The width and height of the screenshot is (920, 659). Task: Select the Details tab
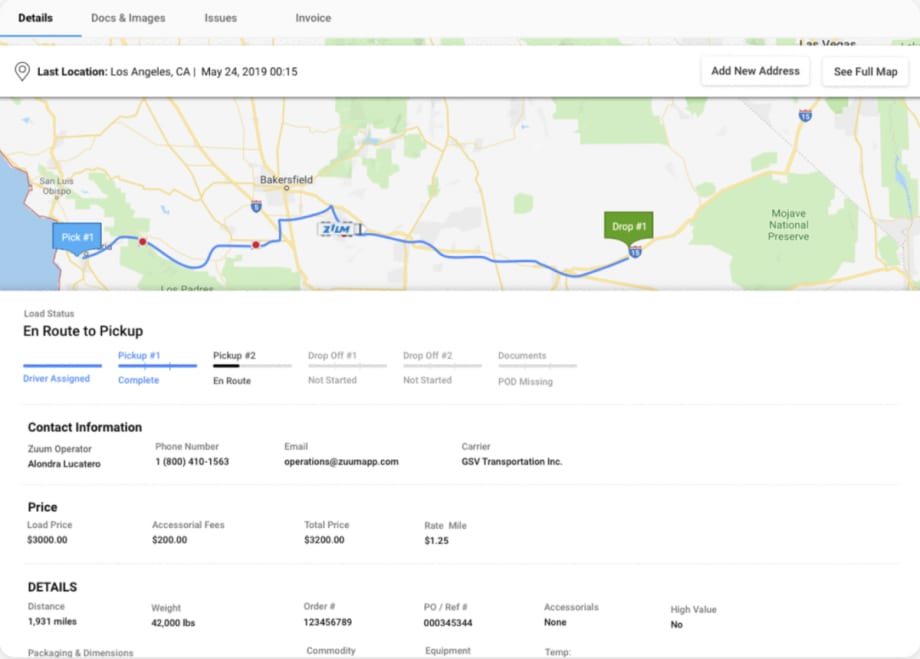click(x=37, y=17)
